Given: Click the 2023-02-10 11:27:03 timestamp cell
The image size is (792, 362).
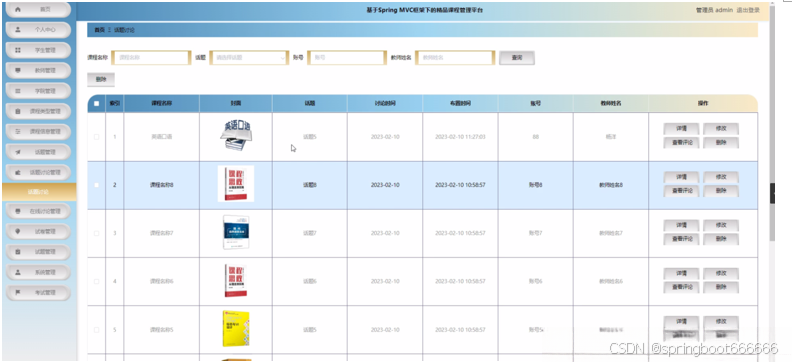Looking at the screenshot, I should point(460,137).
